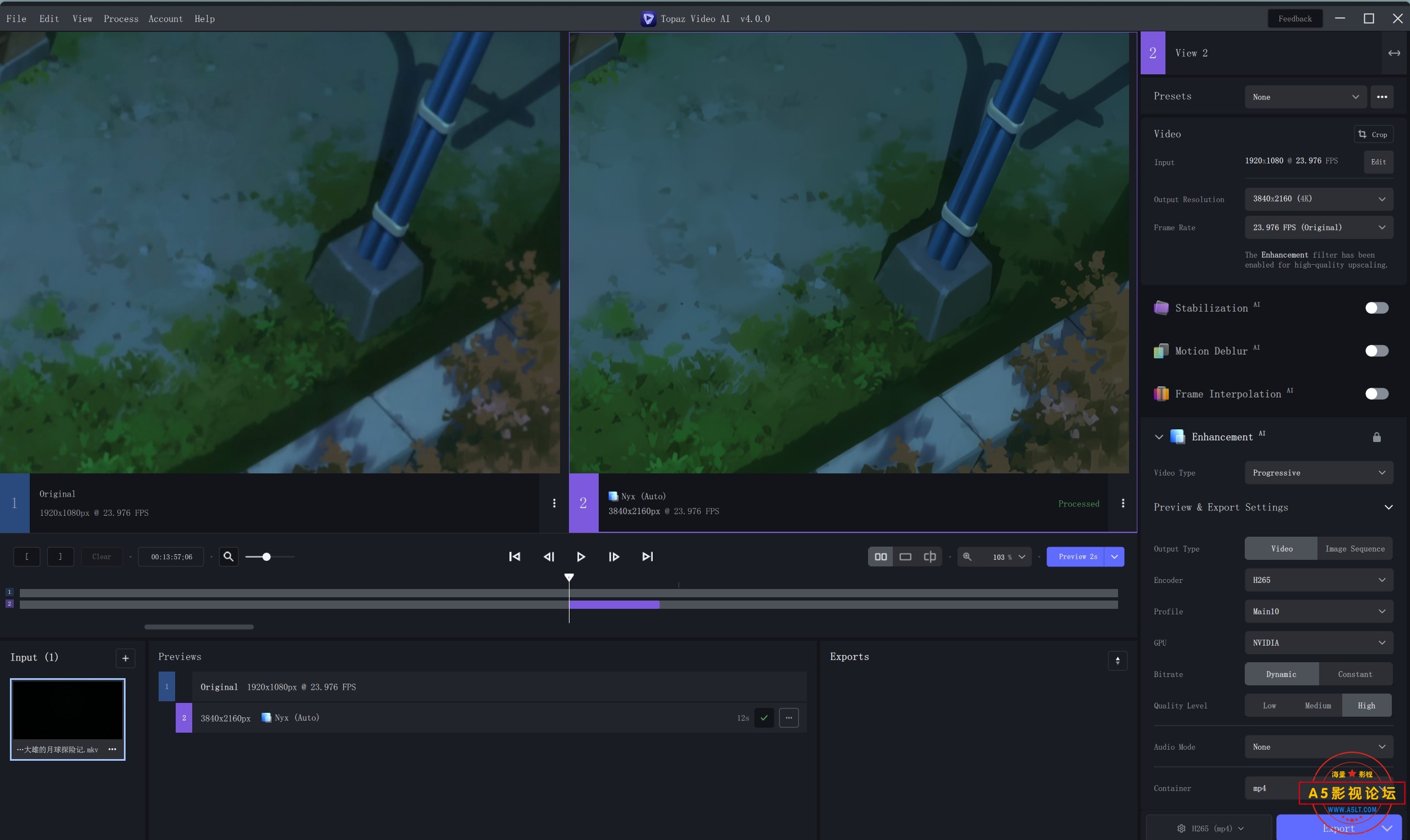This screenshot has height=840, width=1410.
Task: Open the Account menu
Action: click(x=165, y=19)
